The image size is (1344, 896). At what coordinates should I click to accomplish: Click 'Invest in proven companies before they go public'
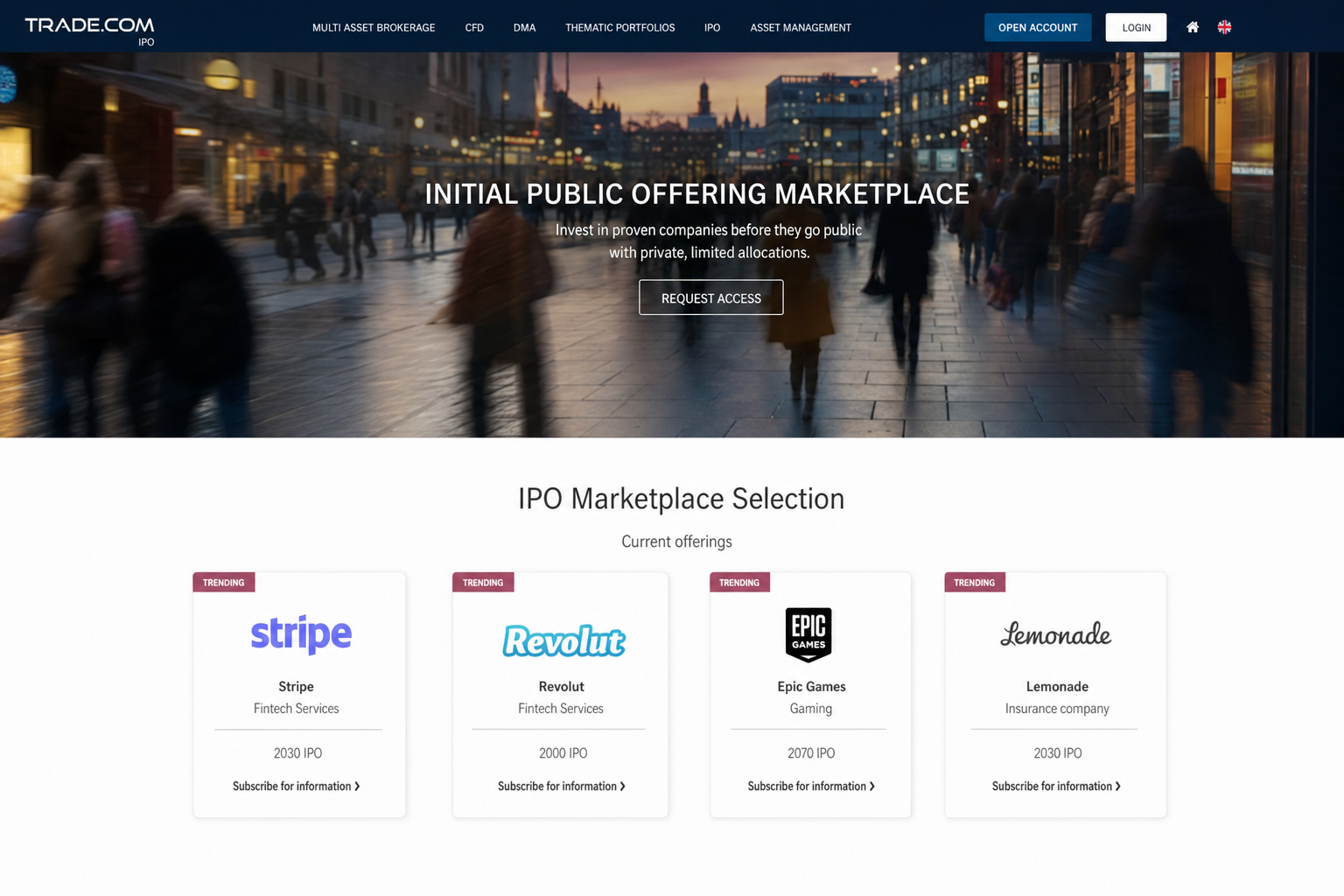coord(709,230)
